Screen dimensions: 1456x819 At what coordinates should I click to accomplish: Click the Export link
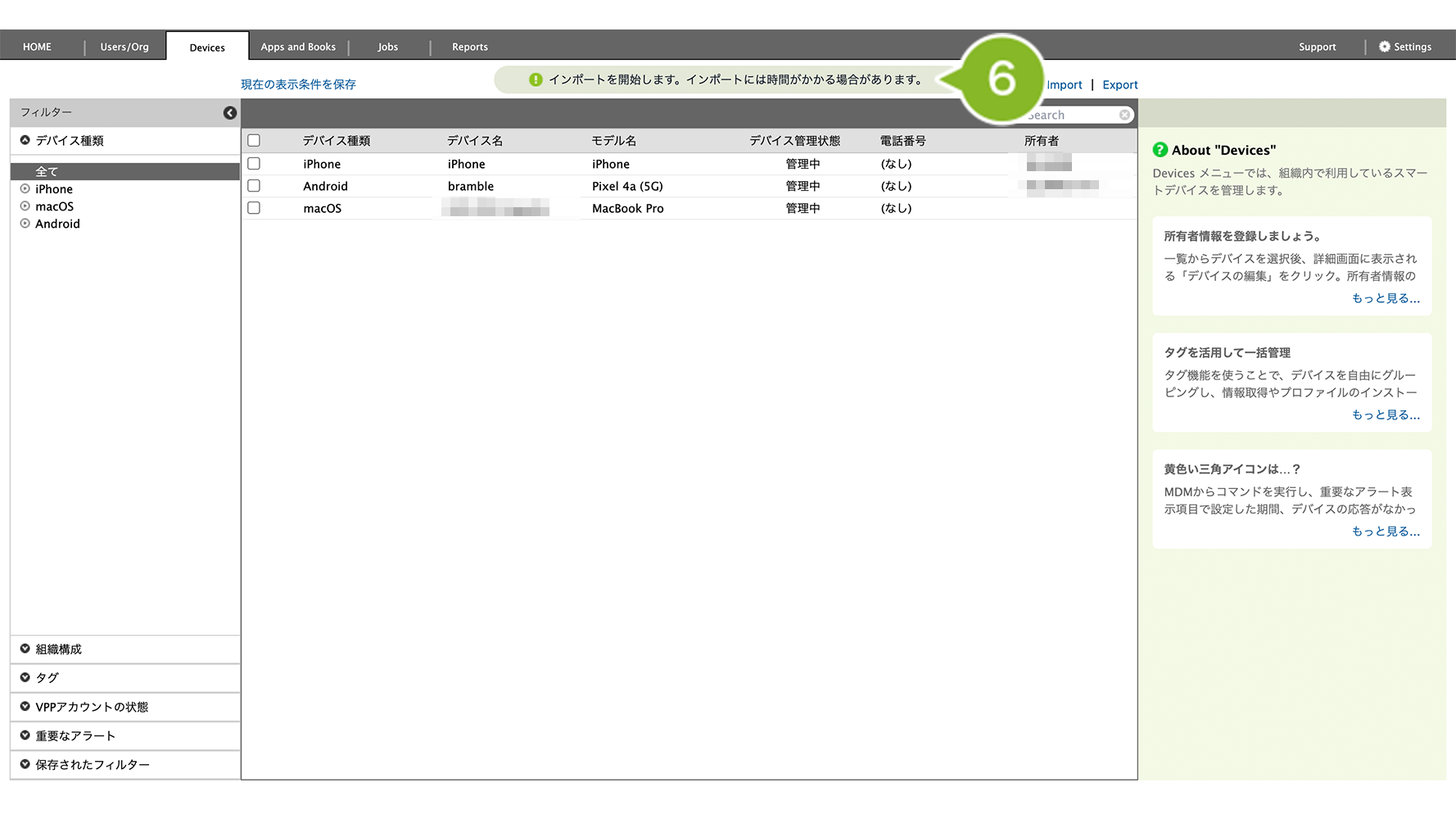[x=1119, y=85]
